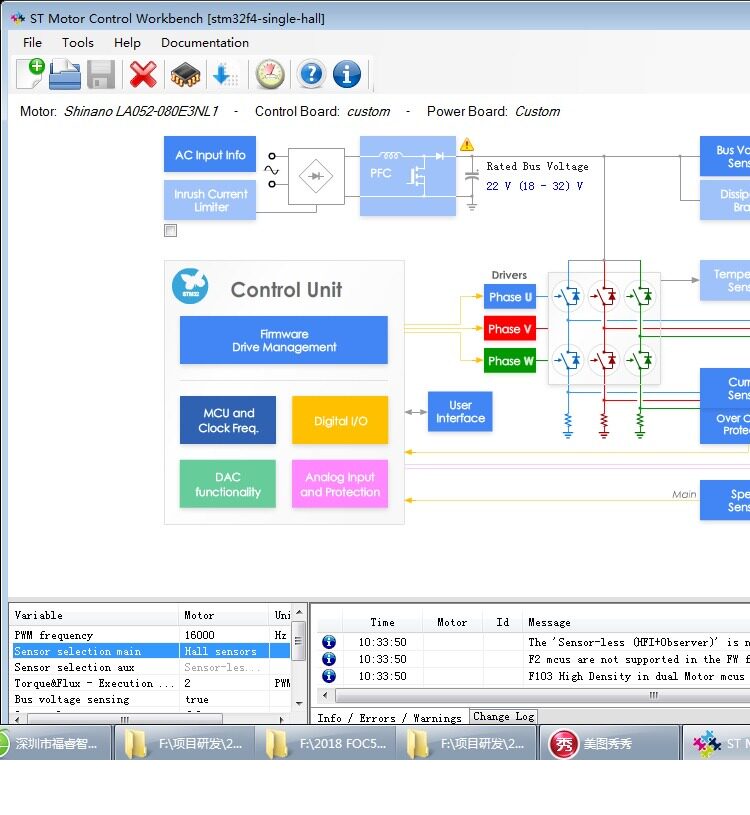Select the Sensor selection main row
This screenshot has height=815, width=750.
151,651
